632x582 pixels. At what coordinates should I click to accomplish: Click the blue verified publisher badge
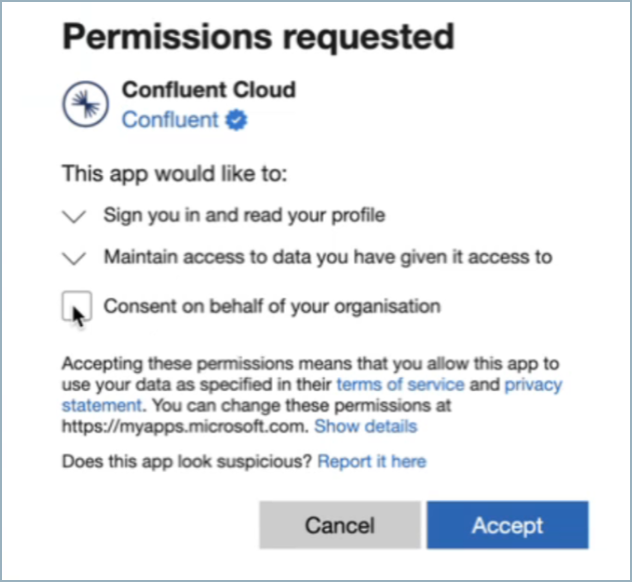pyautogui.click(x=236, y=120)
